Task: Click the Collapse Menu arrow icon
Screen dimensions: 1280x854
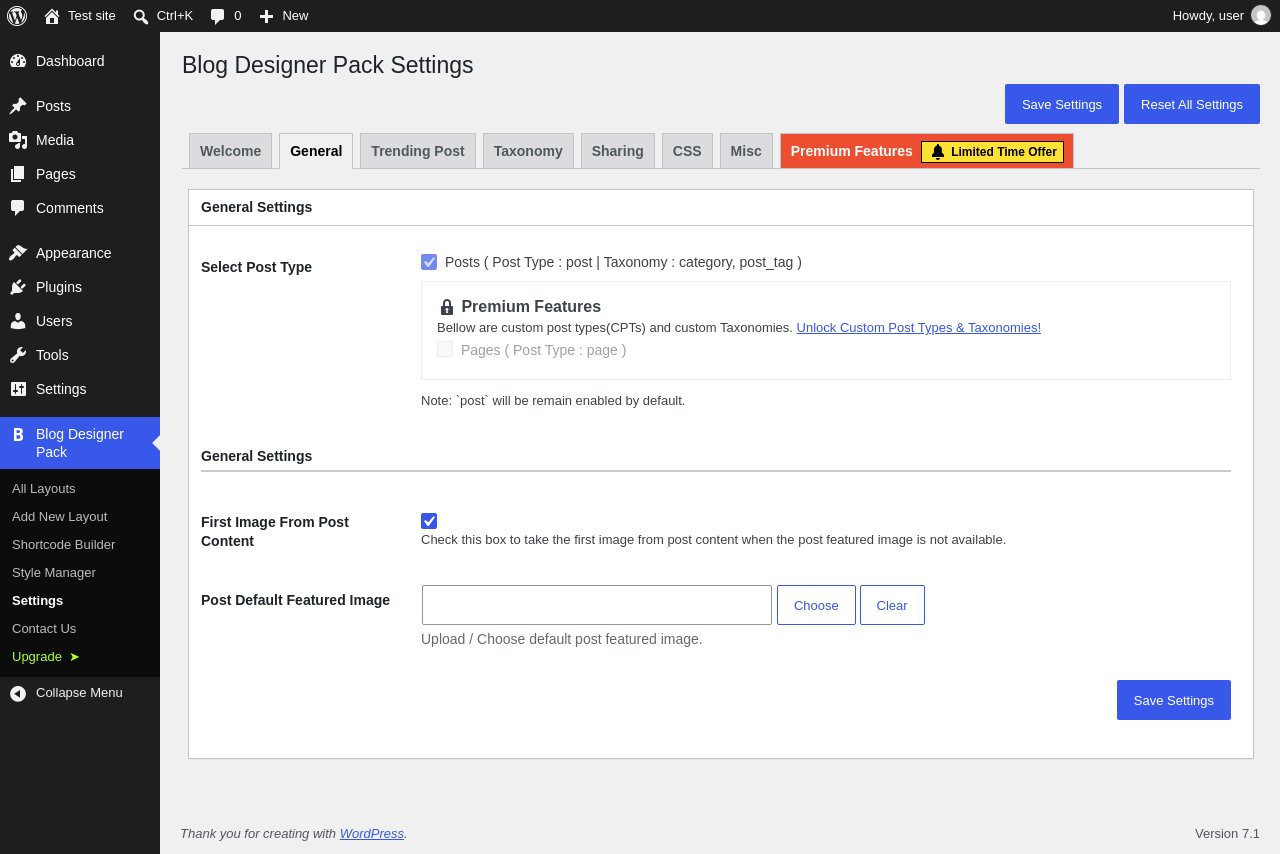Action: 18,693
